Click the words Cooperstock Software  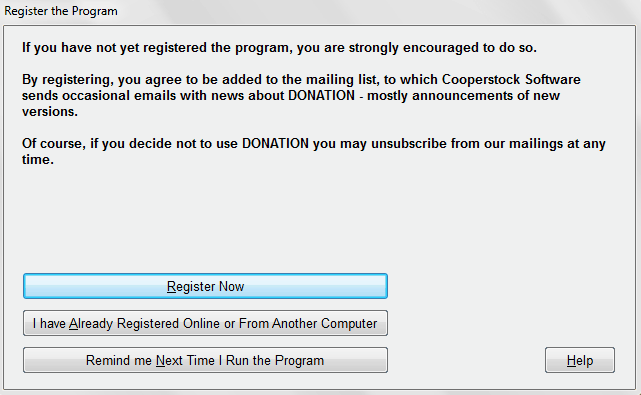click(x=511, y=79)
